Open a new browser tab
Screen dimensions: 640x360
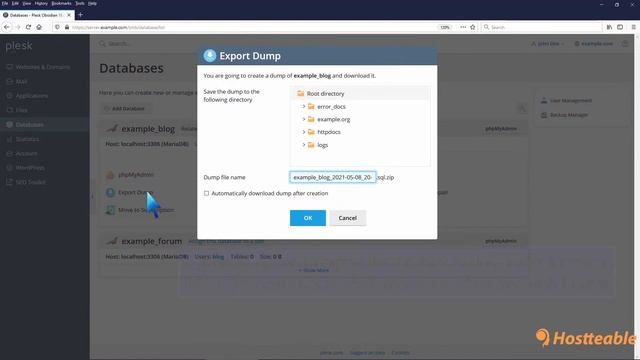80,15
